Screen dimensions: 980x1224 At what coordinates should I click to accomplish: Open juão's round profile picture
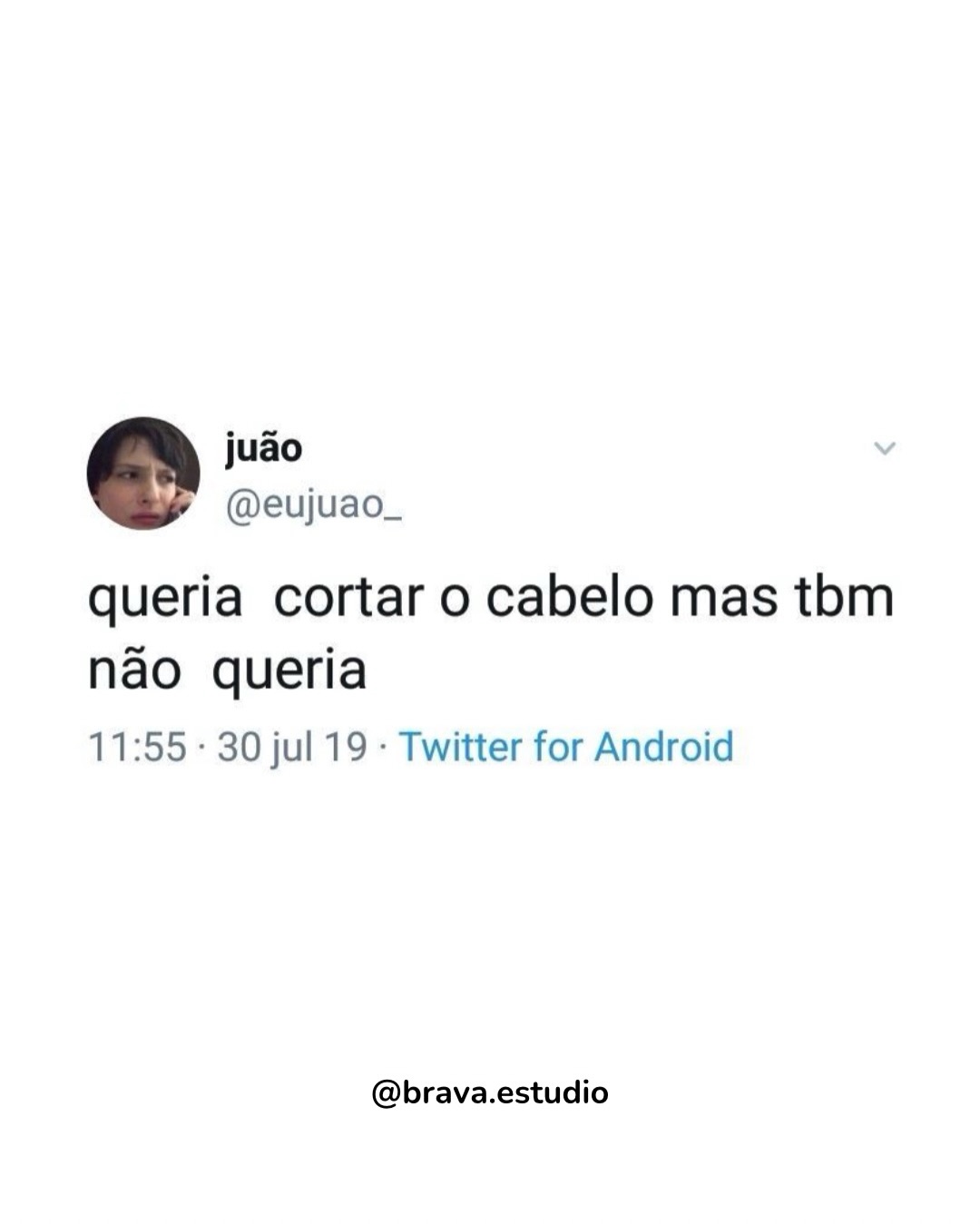coord(143,473)
